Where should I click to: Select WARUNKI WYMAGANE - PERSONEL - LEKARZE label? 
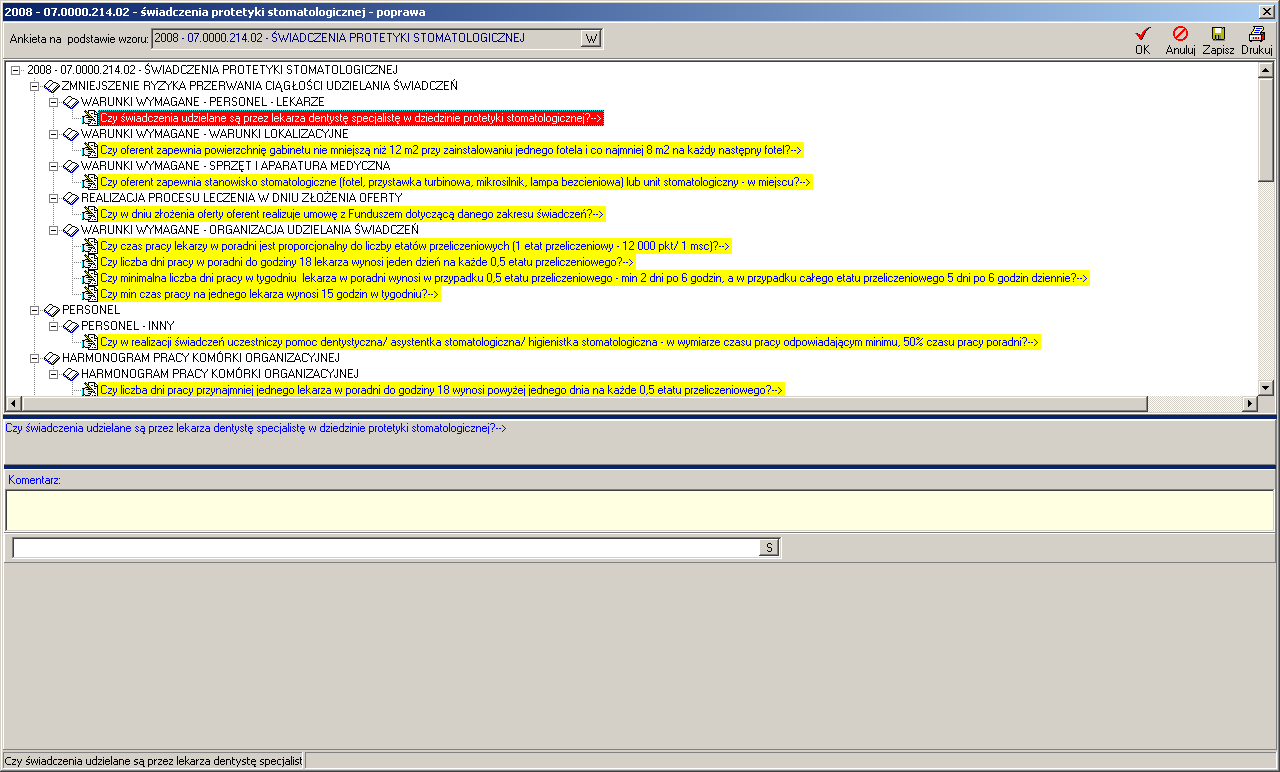(x=203, y=102)
